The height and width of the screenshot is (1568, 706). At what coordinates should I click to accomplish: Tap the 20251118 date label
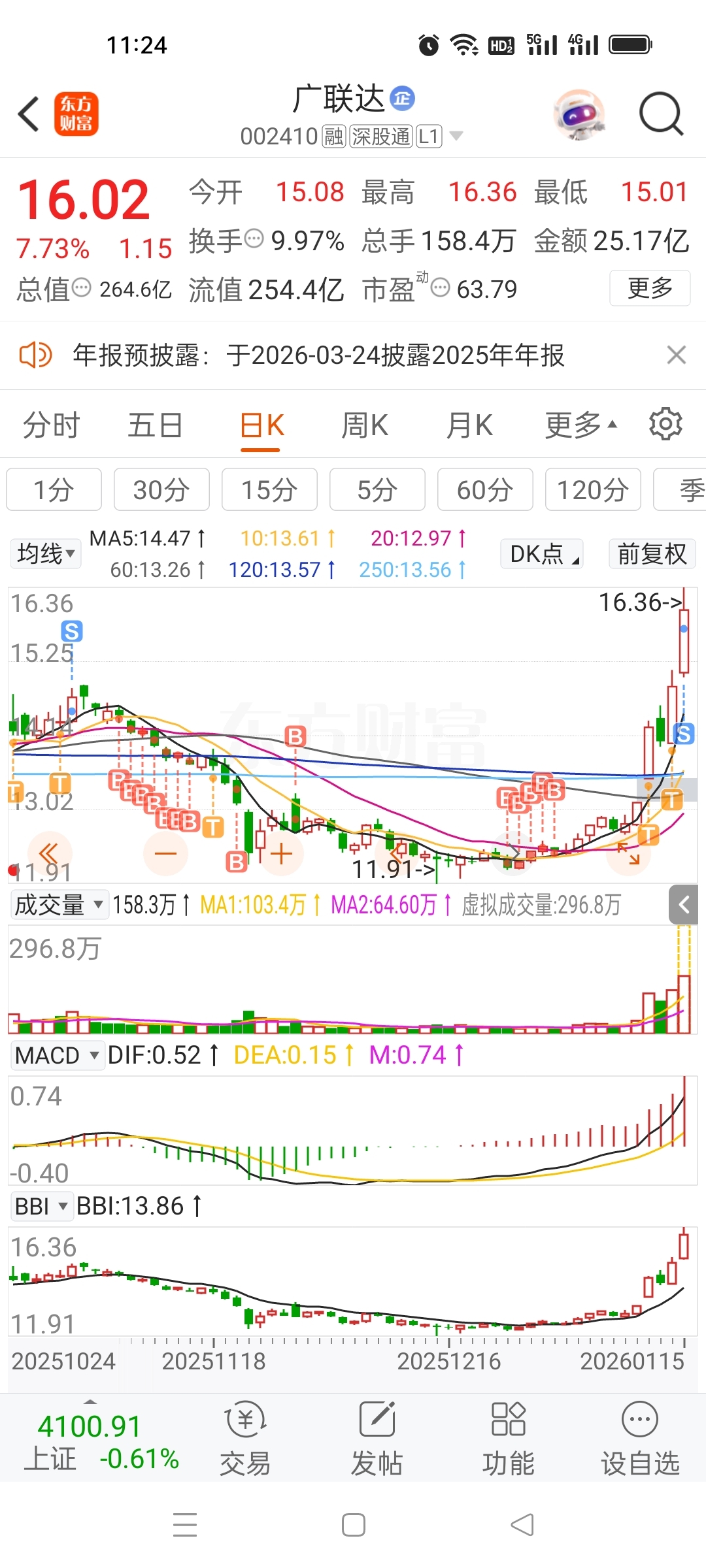click(214, 1362)
